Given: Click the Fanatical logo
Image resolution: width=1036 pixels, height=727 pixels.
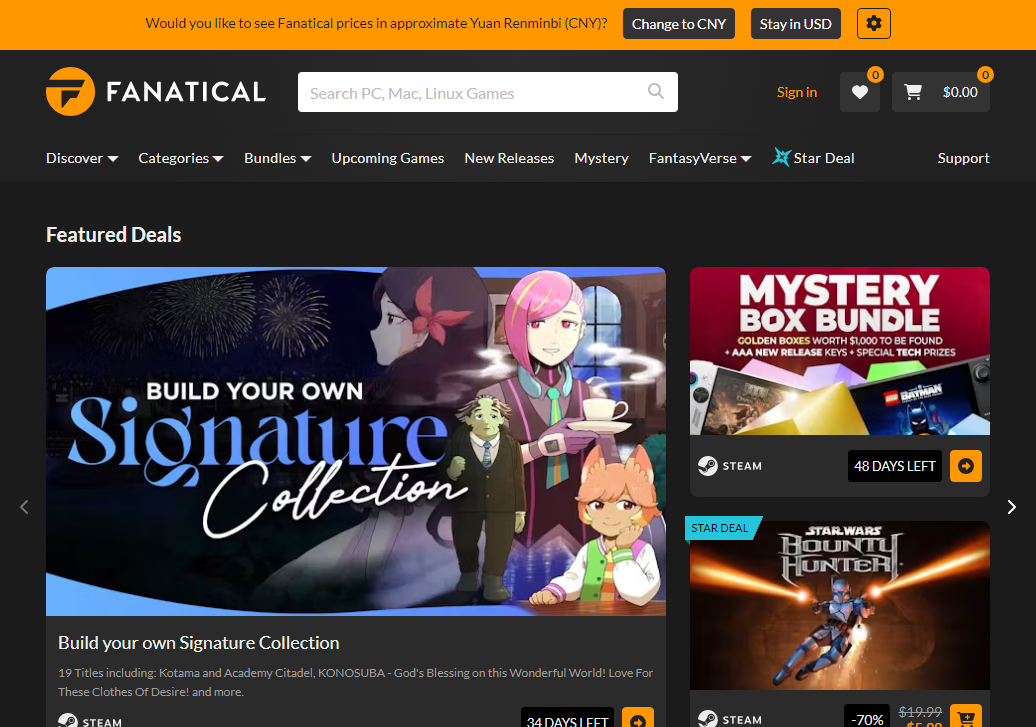Looking at the screenshot, I should pyautogui.click(x=156, y=91).
